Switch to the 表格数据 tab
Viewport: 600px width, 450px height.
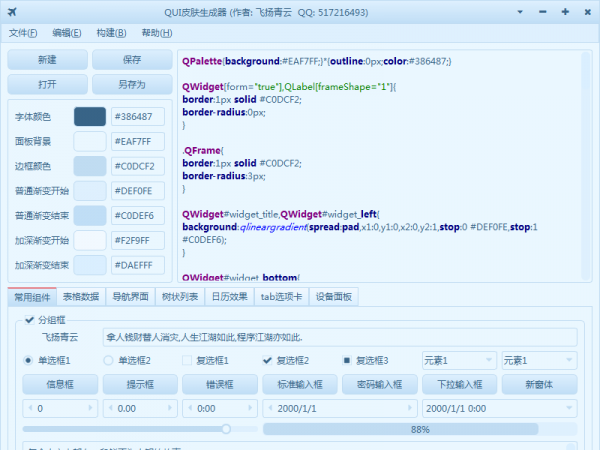pyautogui.click(x=80, y=296)
